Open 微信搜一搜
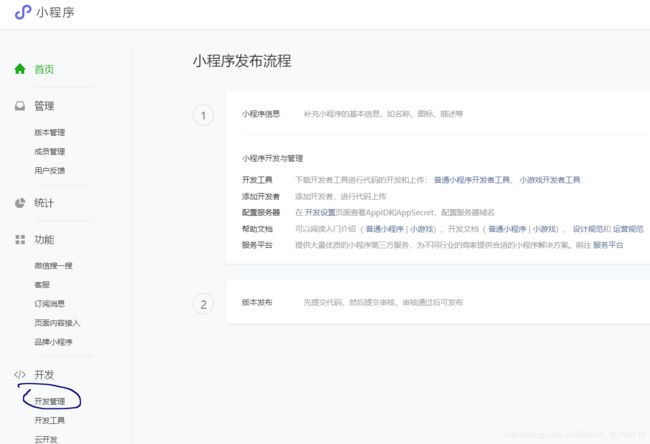 coord(53,266)
